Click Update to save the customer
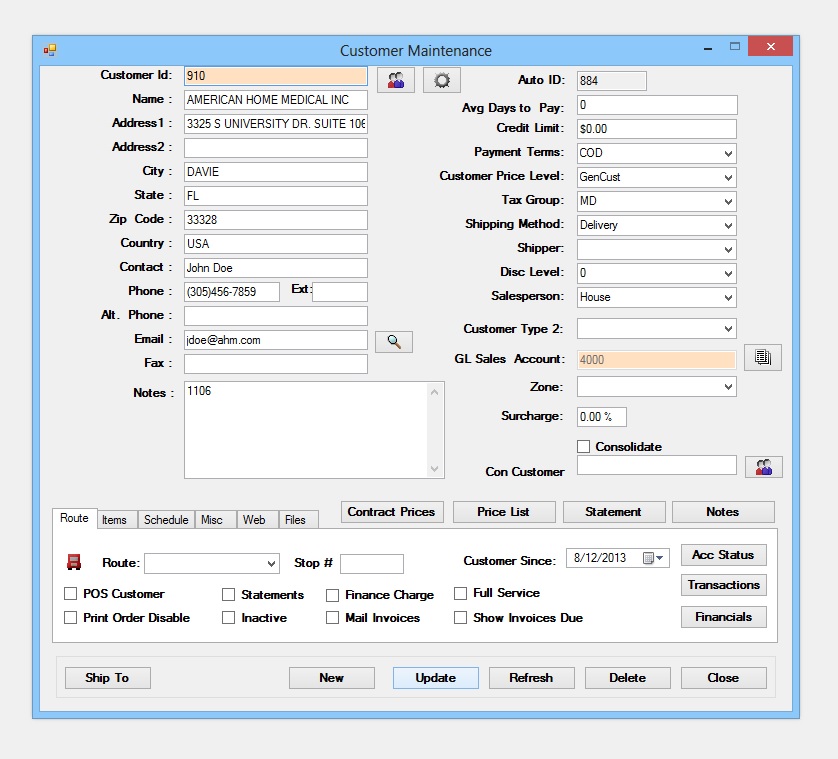 coord(436,678)
